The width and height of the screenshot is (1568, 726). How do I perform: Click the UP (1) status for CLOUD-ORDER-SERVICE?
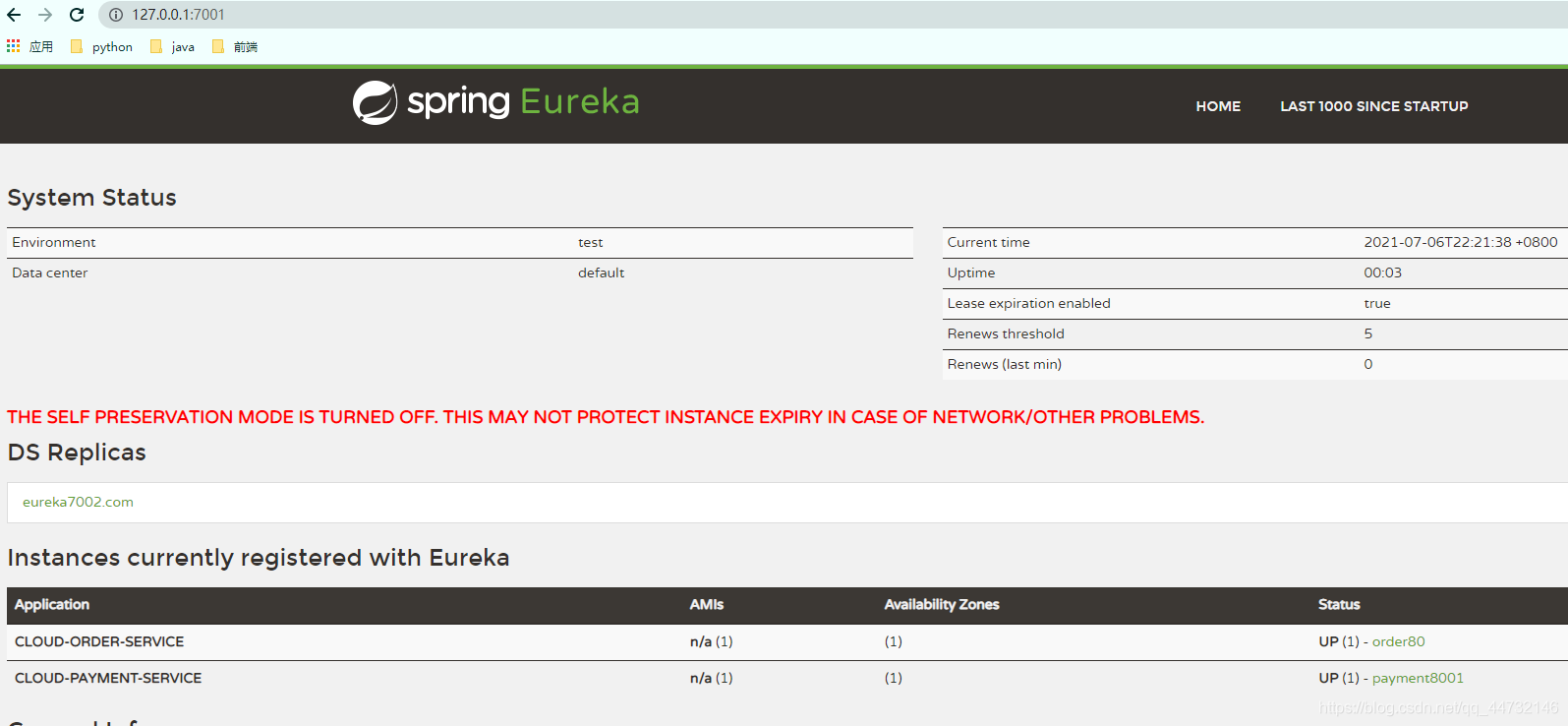pyautogui.click(x=1339, y=641)
